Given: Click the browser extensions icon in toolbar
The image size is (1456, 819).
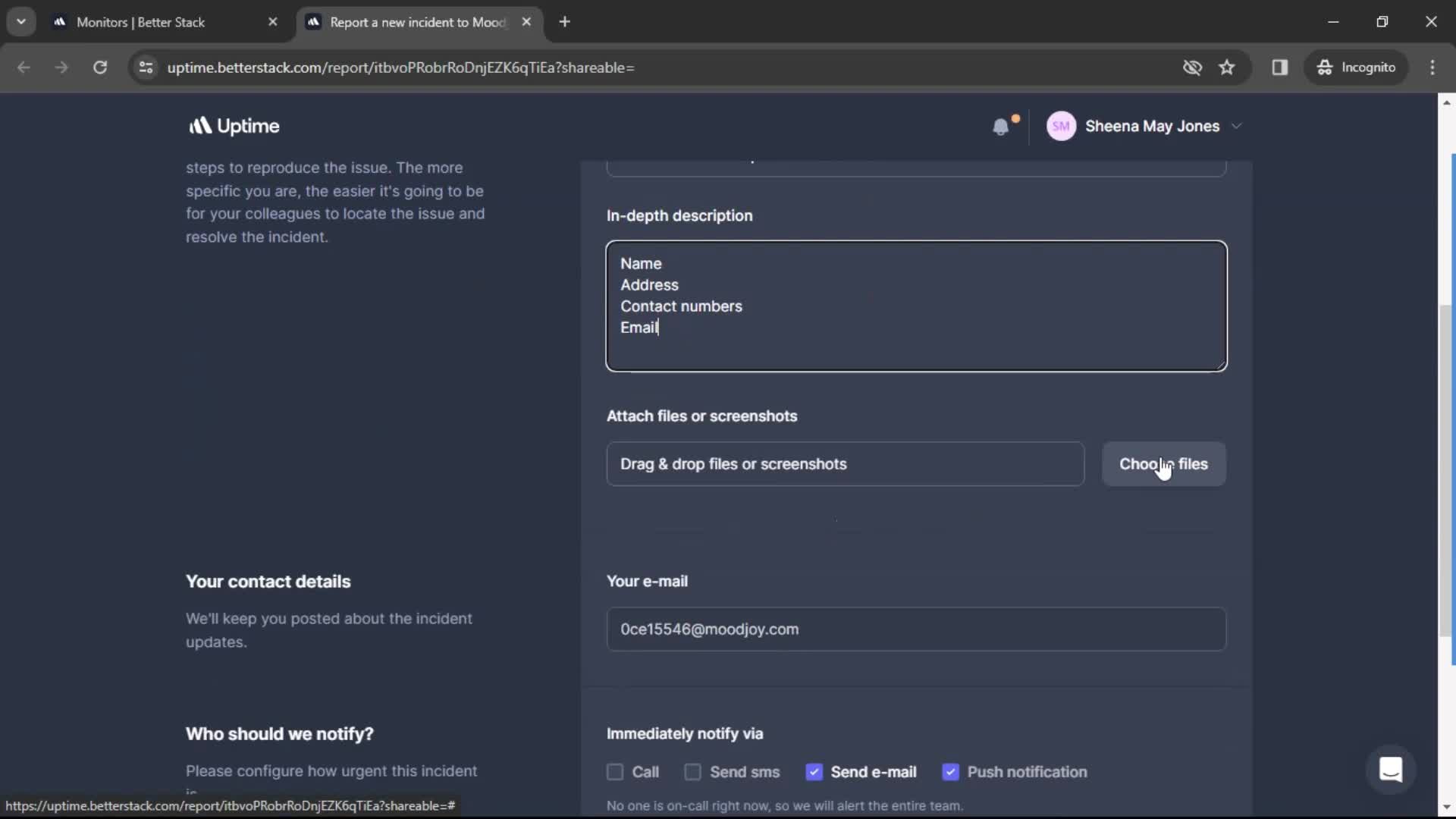Looking at the screenshot, I should pos(1281,67).
